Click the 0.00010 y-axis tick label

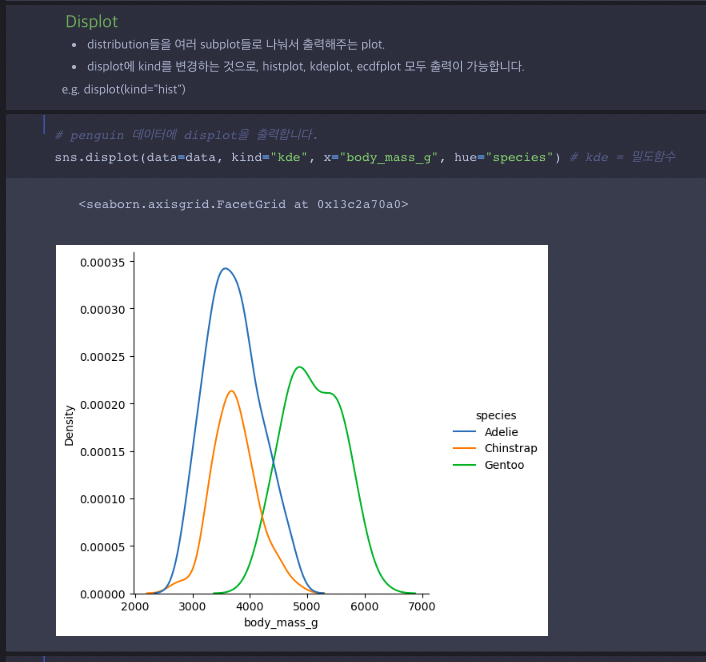[x=103, y=499]
